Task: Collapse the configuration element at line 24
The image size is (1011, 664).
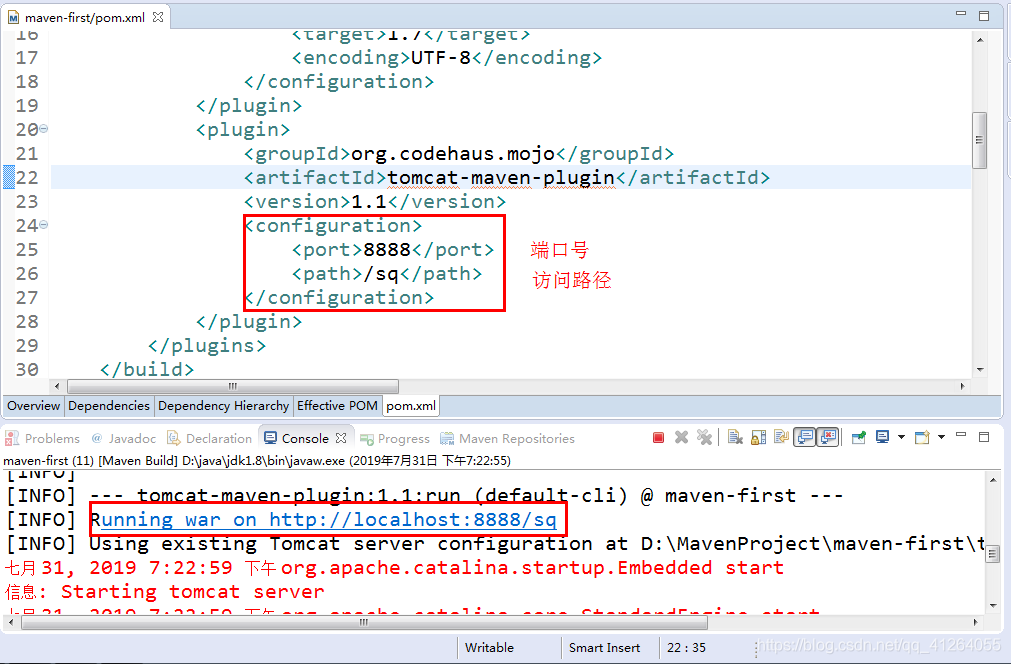Action: point(44,225)
